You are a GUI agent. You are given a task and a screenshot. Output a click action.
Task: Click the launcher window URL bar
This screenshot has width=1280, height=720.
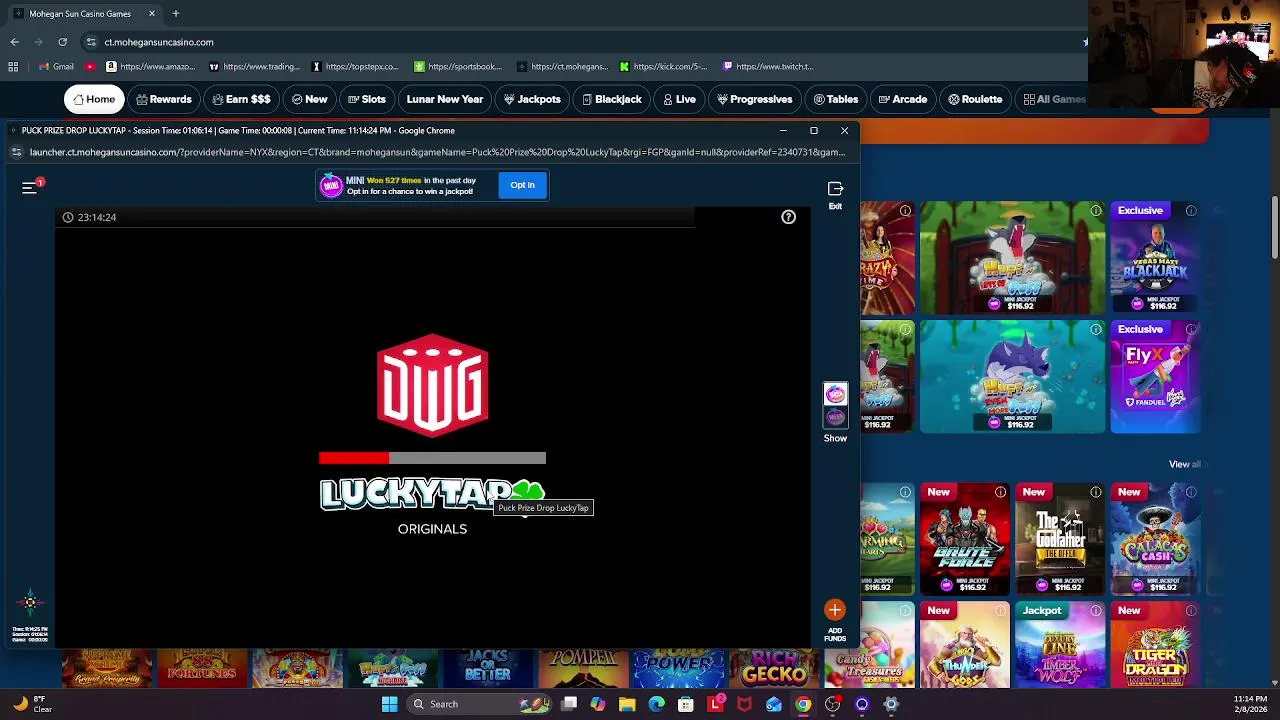(x=436, y=152)
